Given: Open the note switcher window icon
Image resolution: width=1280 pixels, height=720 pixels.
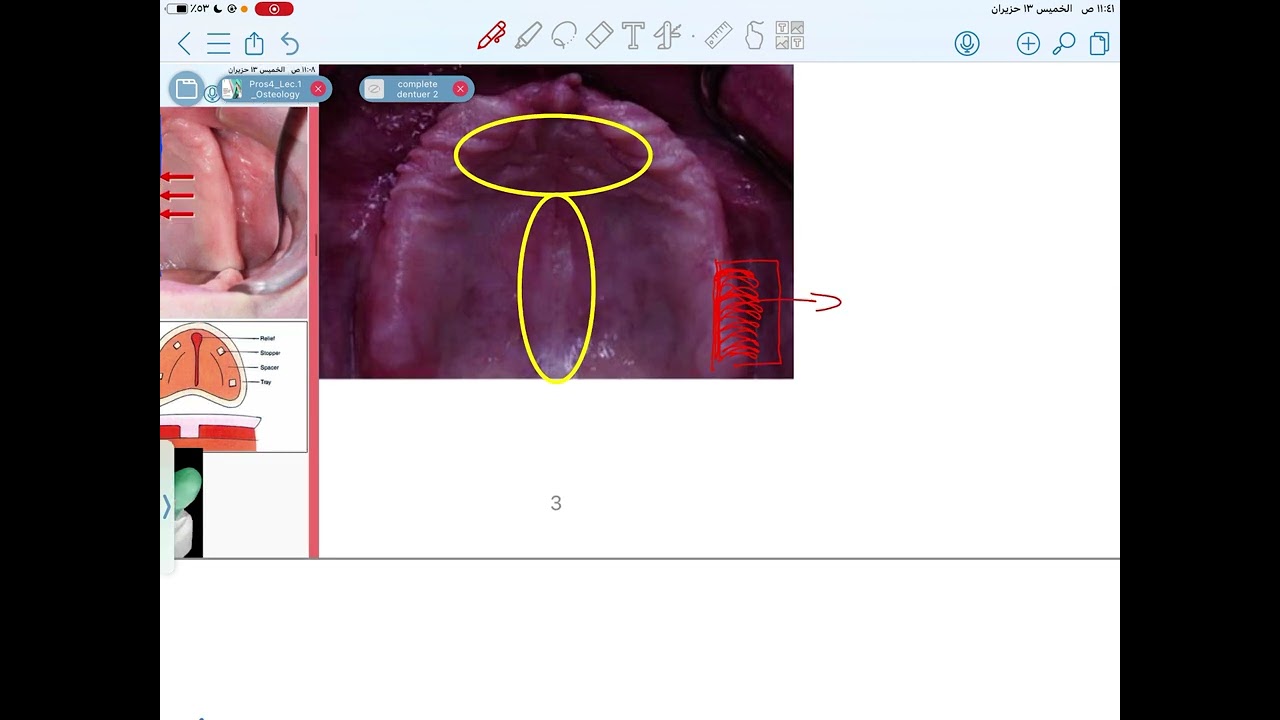Looking at the screenshot, I should [186, 89].
